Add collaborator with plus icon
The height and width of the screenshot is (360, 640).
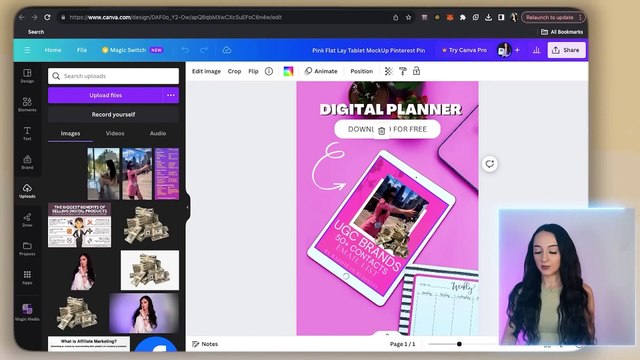tap(518, 50)
